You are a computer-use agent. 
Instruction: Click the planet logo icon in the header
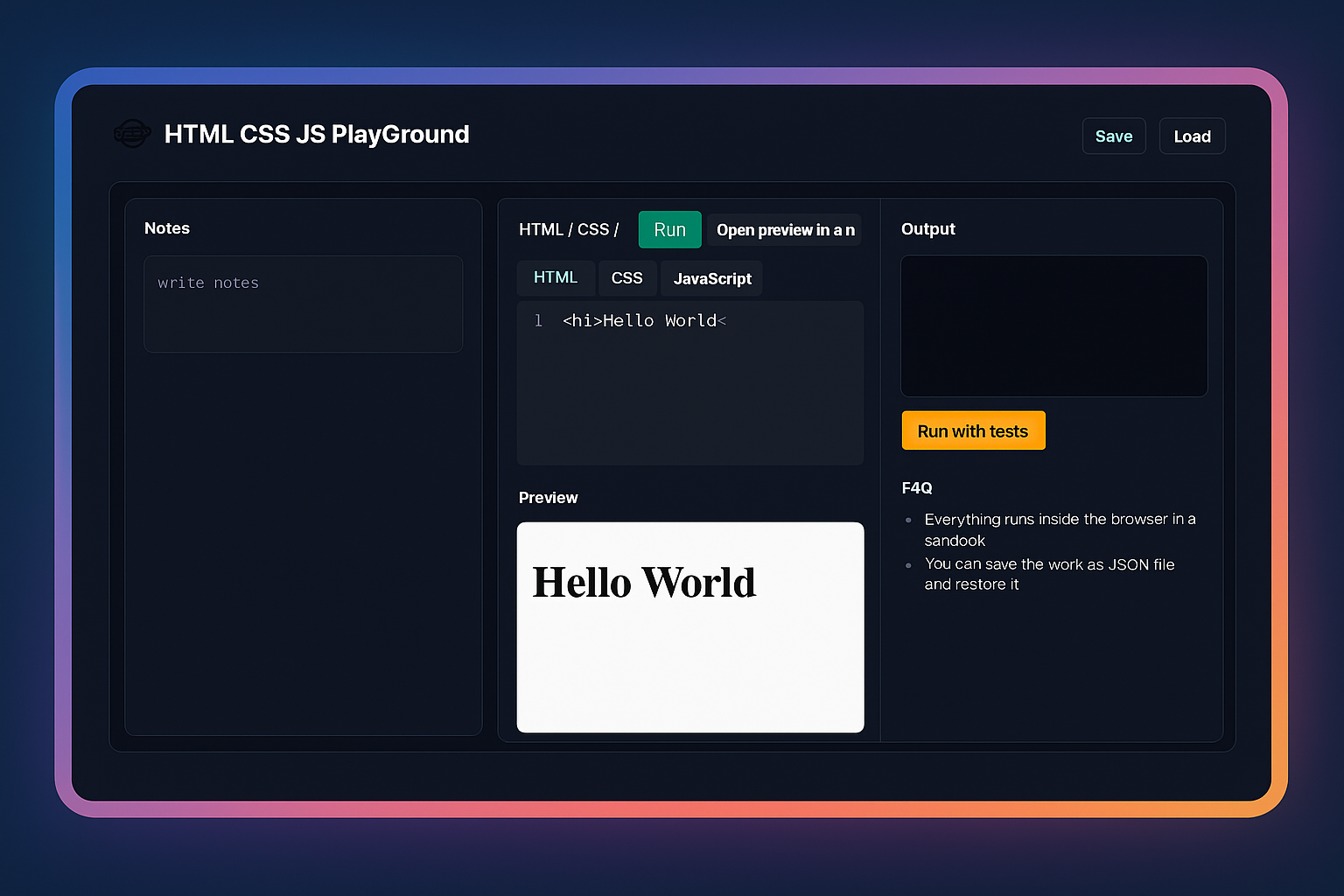(x=132, y=134)
